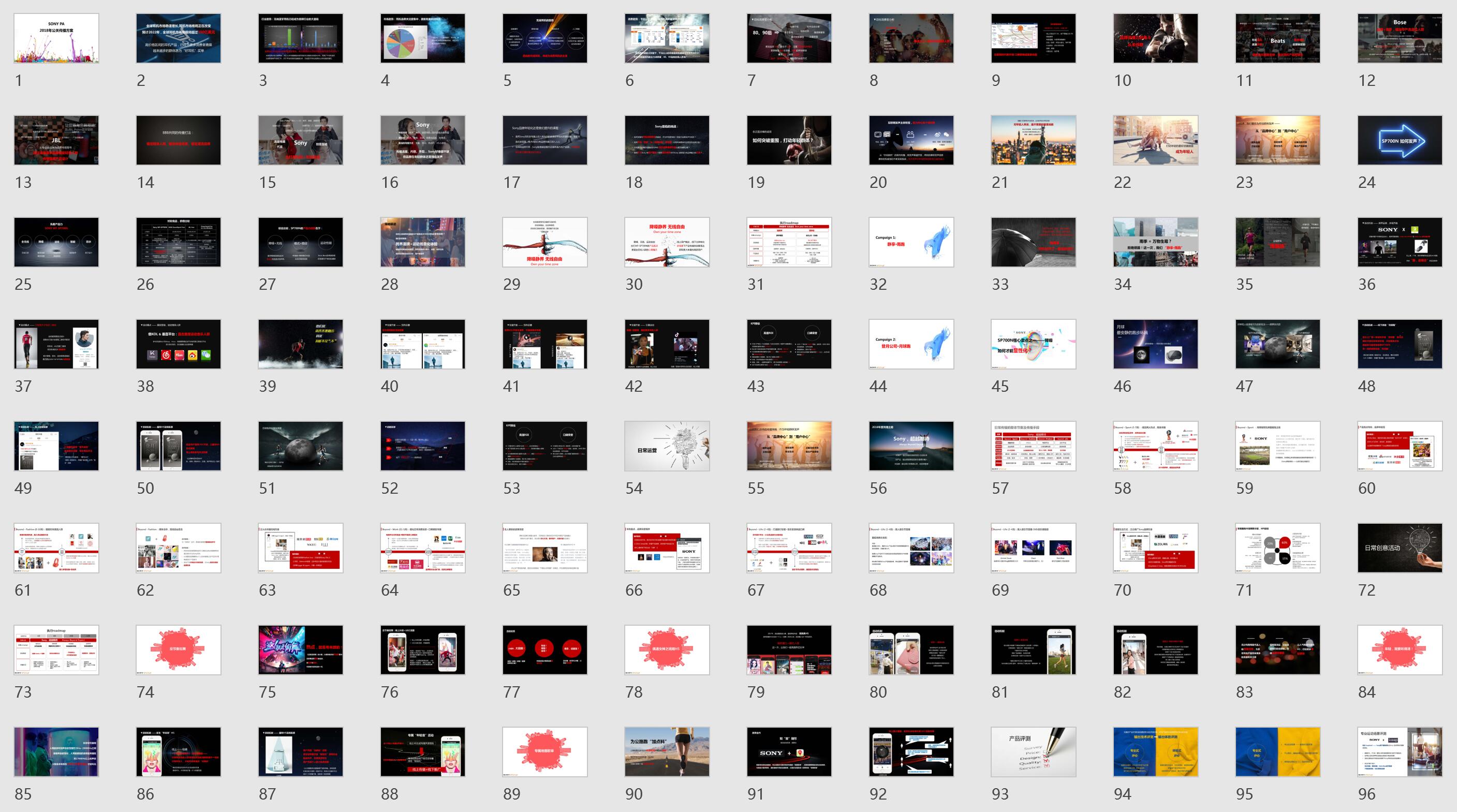Screen dimensions: 1457x812
Task: Select slide 91 SONY plus map logo
Action: [790, 752]
